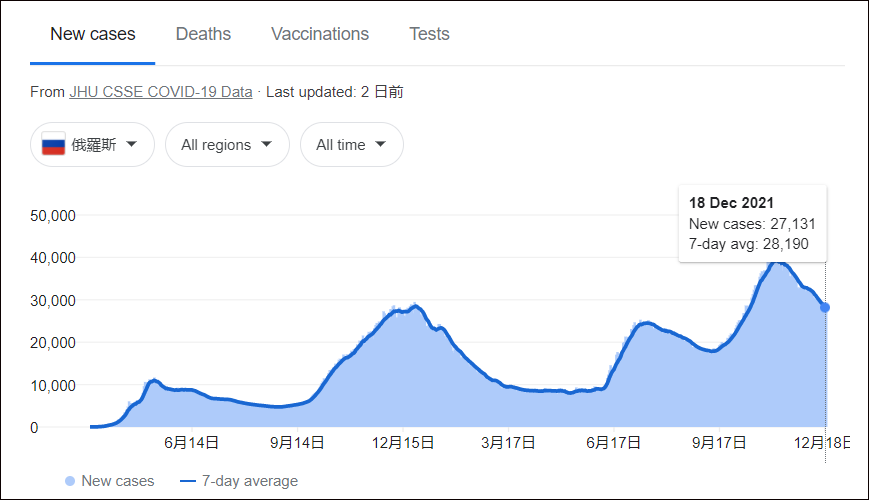
Task: Click the blue New cases legend dot
Action: tap(69, 481)
